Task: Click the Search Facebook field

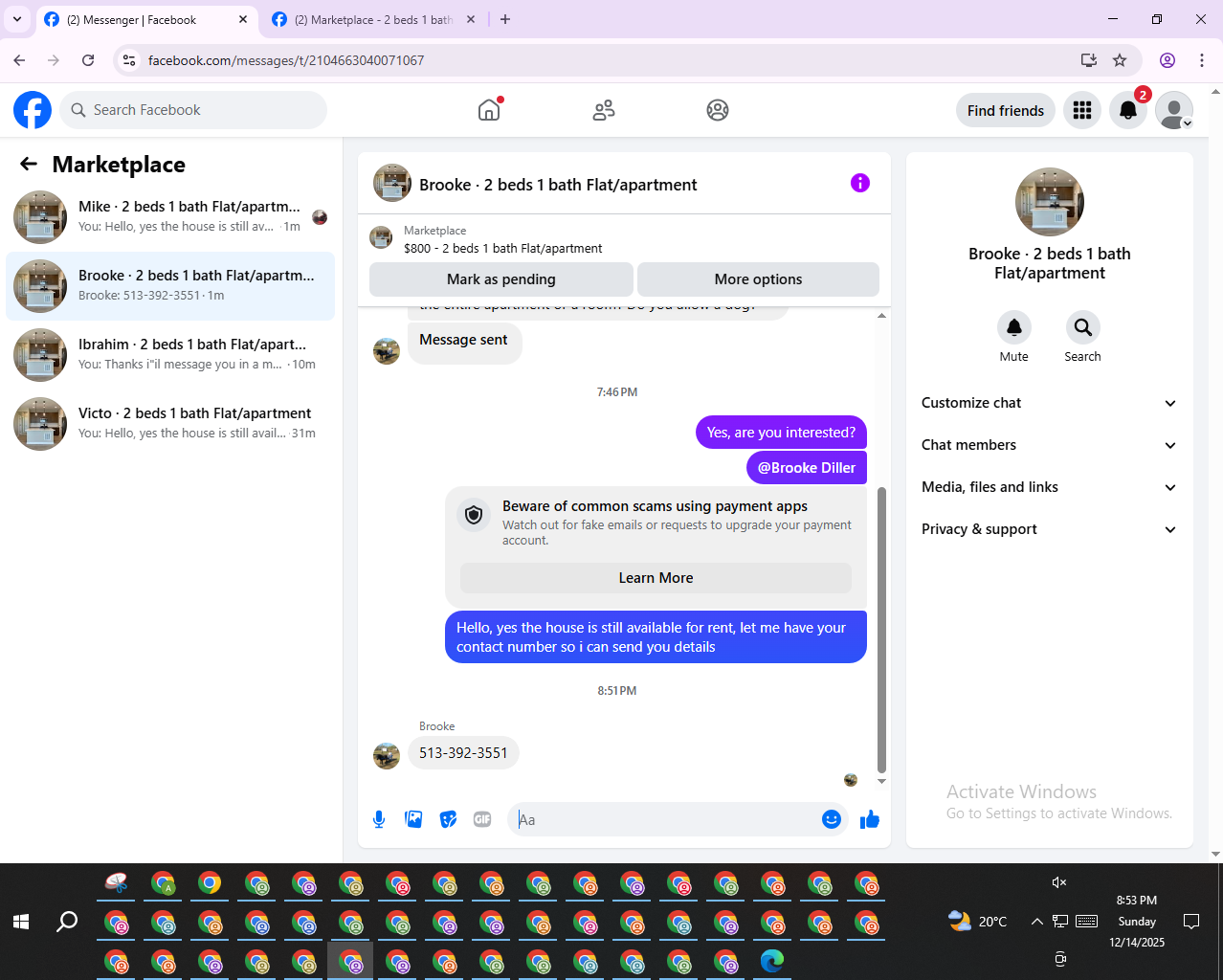Action: pyautogui.click(x=193, y=110)
